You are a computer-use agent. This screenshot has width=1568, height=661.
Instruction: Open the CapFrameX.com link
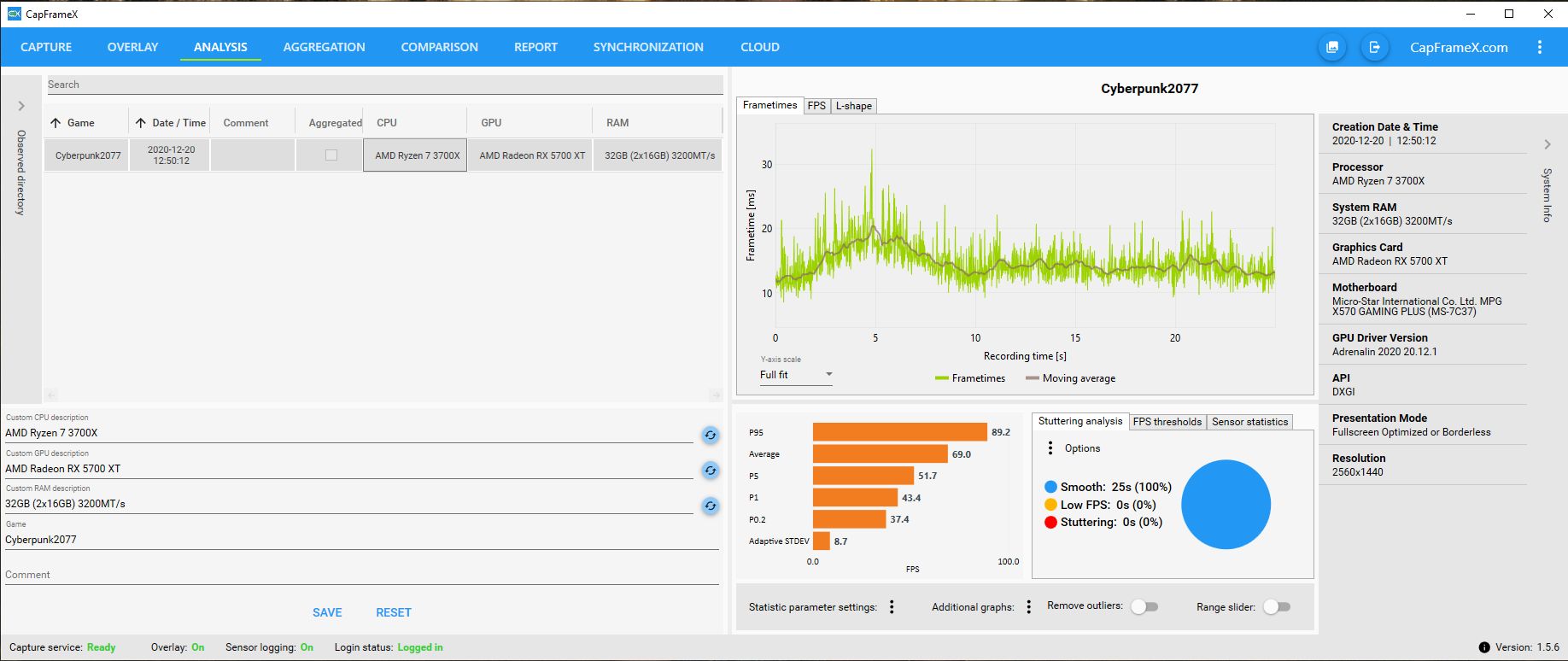click(x=1459, y=48)
